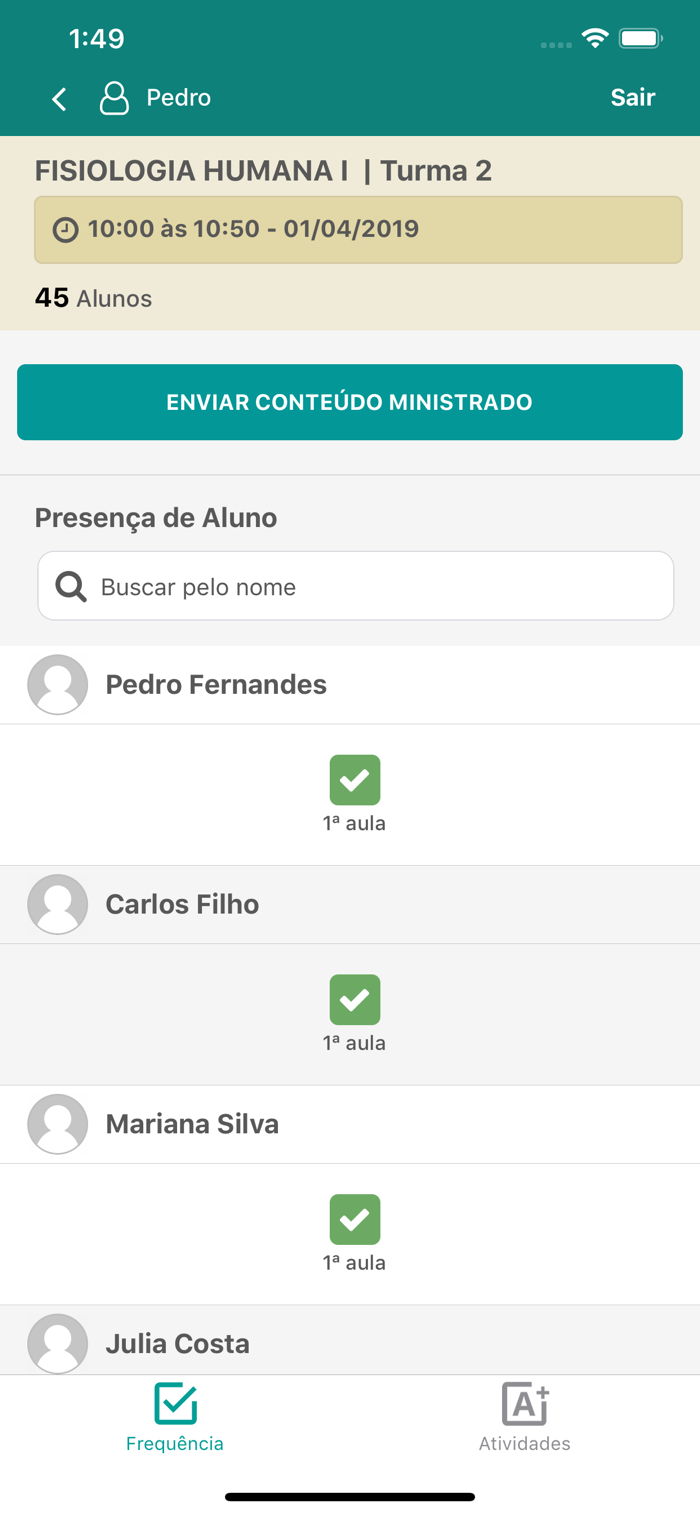Open Pedro Fernandes avatar picture
This screenshot has height=1515, width=700.
click(57, 684)
